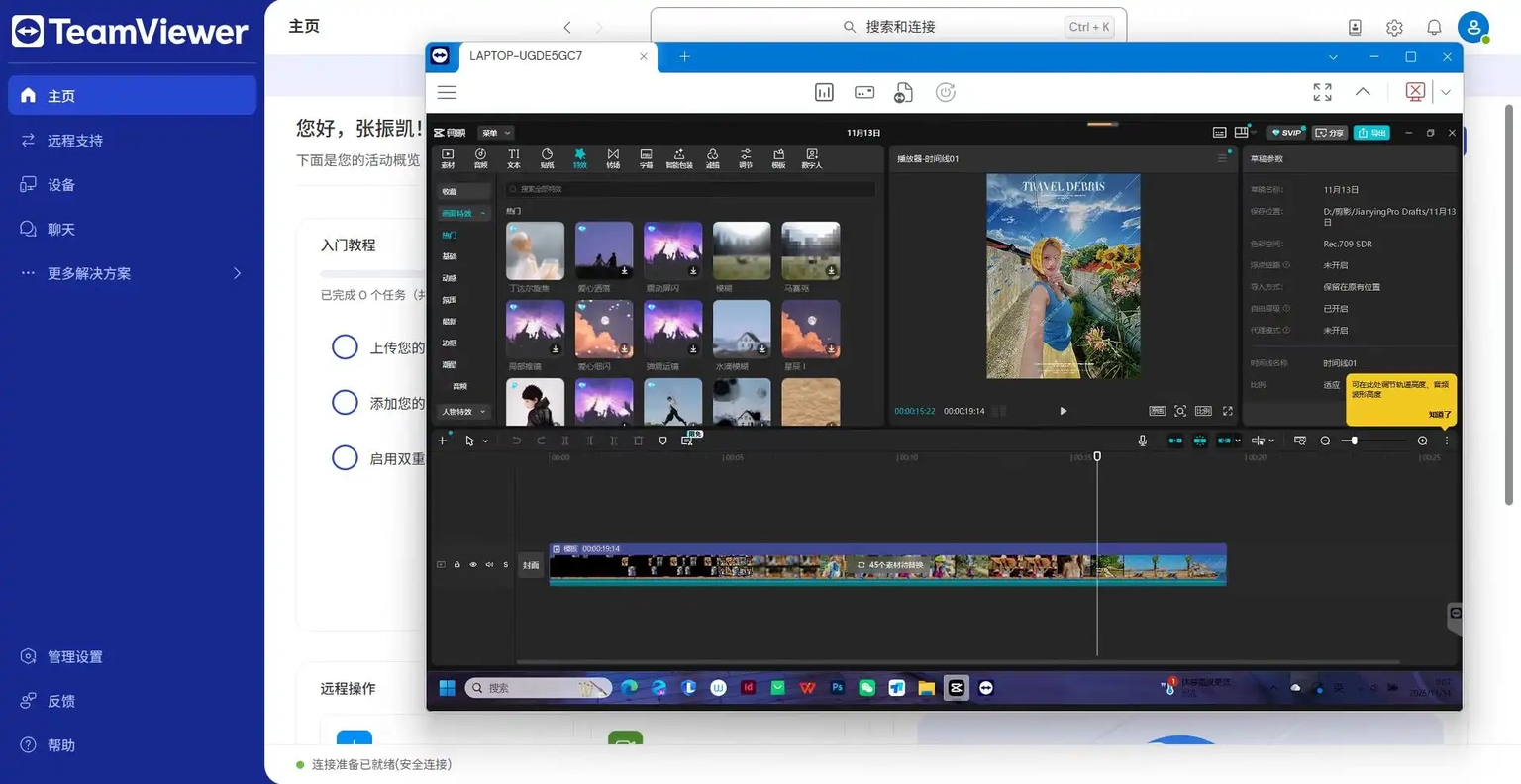
Task: Open the 文本 text tool tab
Action: tap(513, 158)
